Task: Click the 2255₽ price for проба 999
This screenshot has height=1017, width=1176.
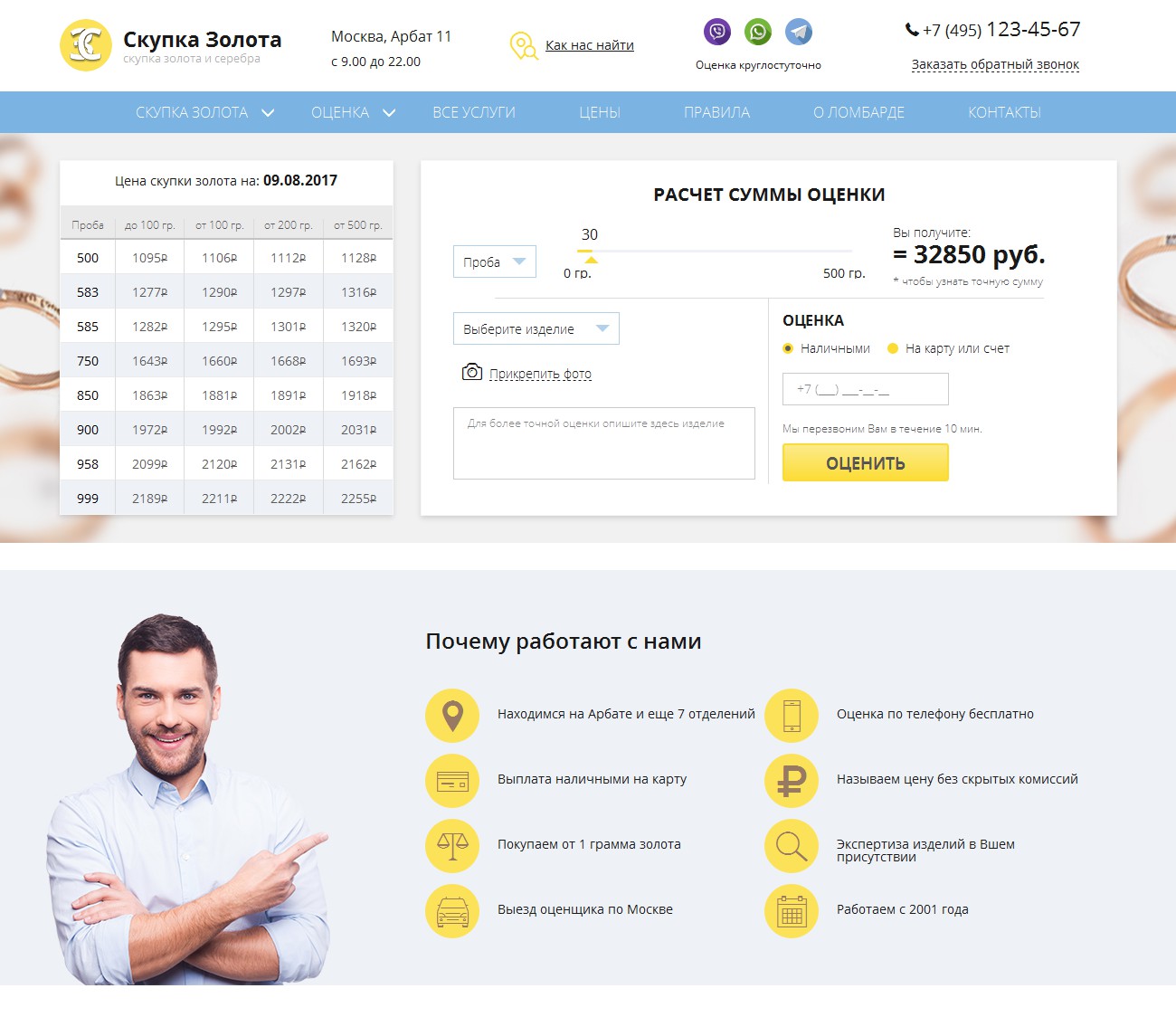Action: (358, 499)
